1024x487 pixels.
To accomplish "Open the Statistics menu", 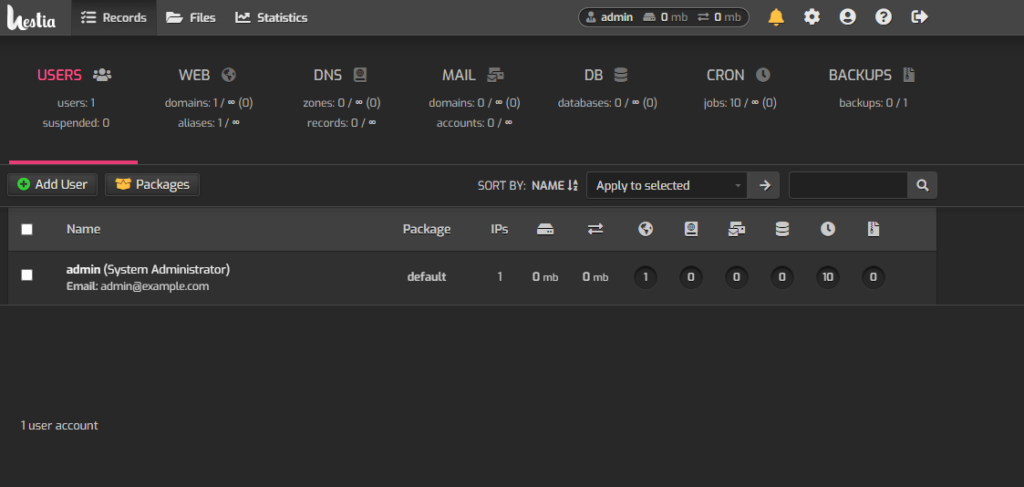I will [x=271, y=17].
